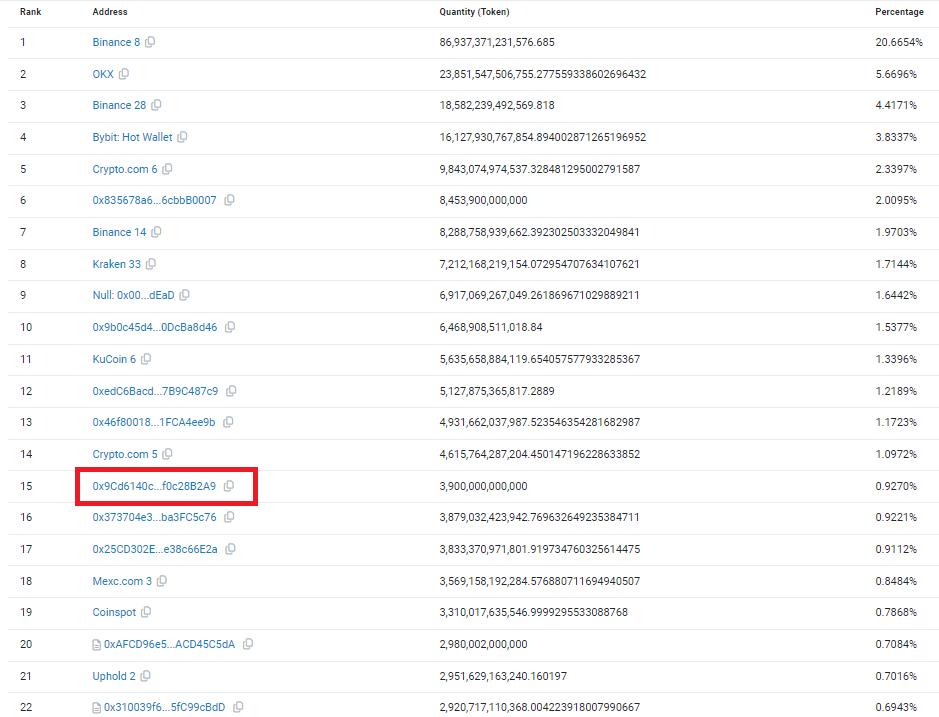Open the Uphold 2 holder link
The height and width of the screenshot is (717, 939).
114,676
